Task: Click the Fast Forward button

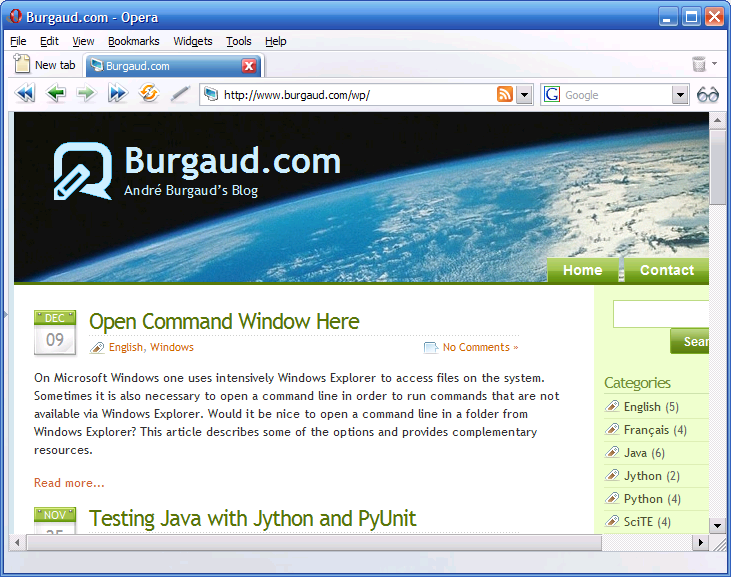Action: point(117,94)
